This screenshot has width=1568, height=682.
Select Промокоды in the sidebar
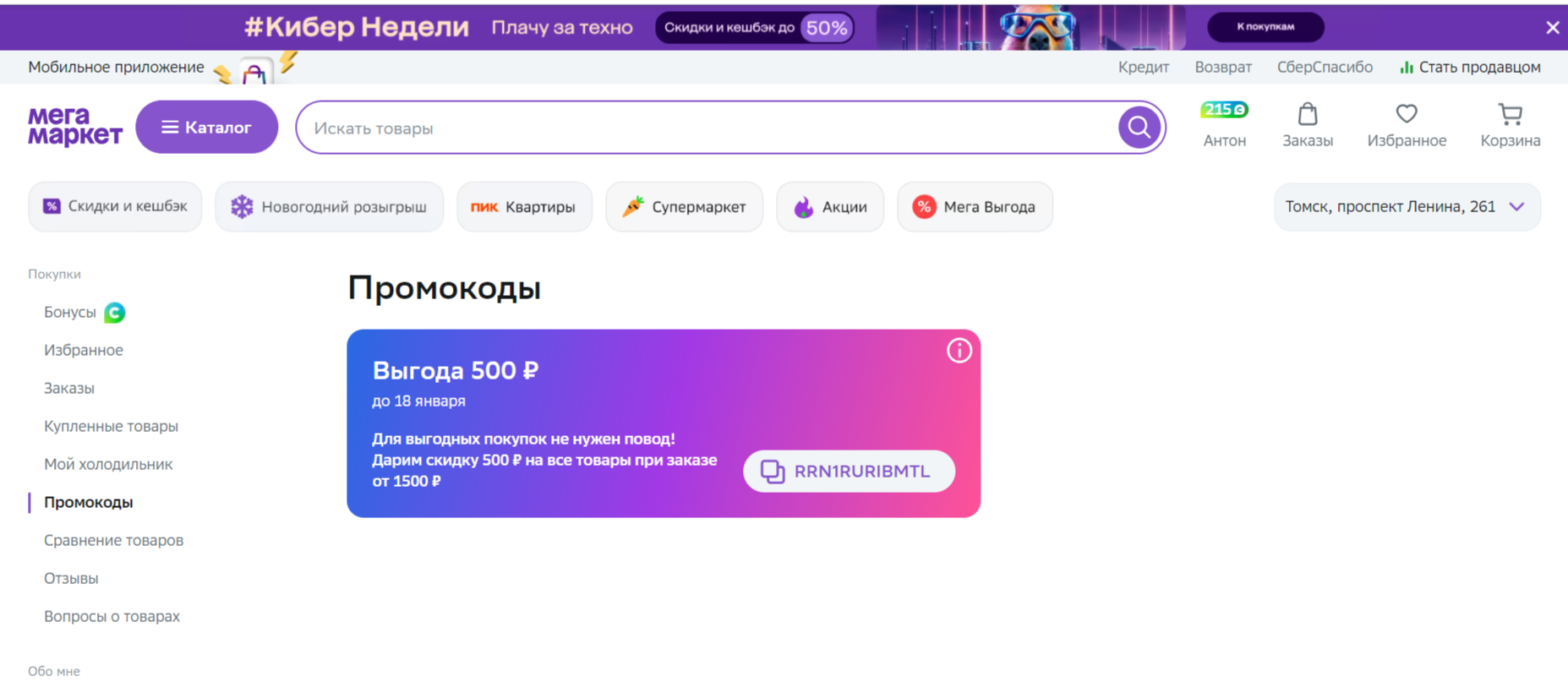point(89,502)
